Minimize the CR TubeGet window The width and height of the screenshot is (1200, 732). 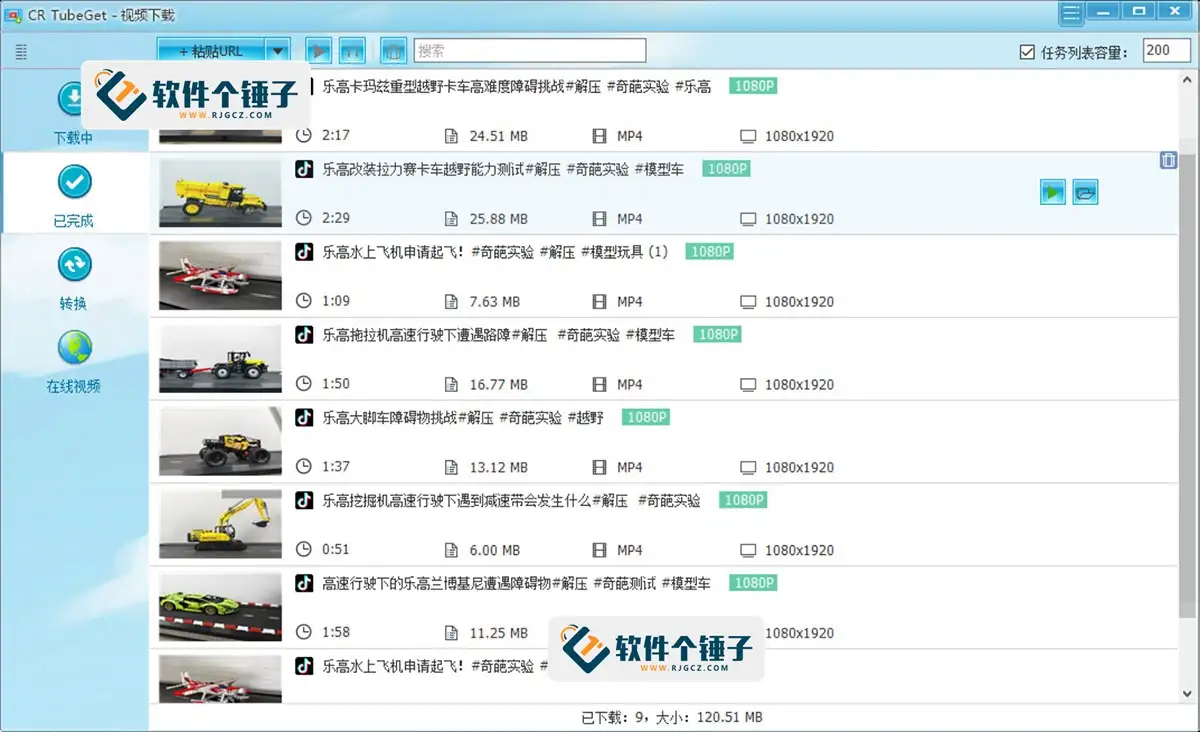[1102, 12]
